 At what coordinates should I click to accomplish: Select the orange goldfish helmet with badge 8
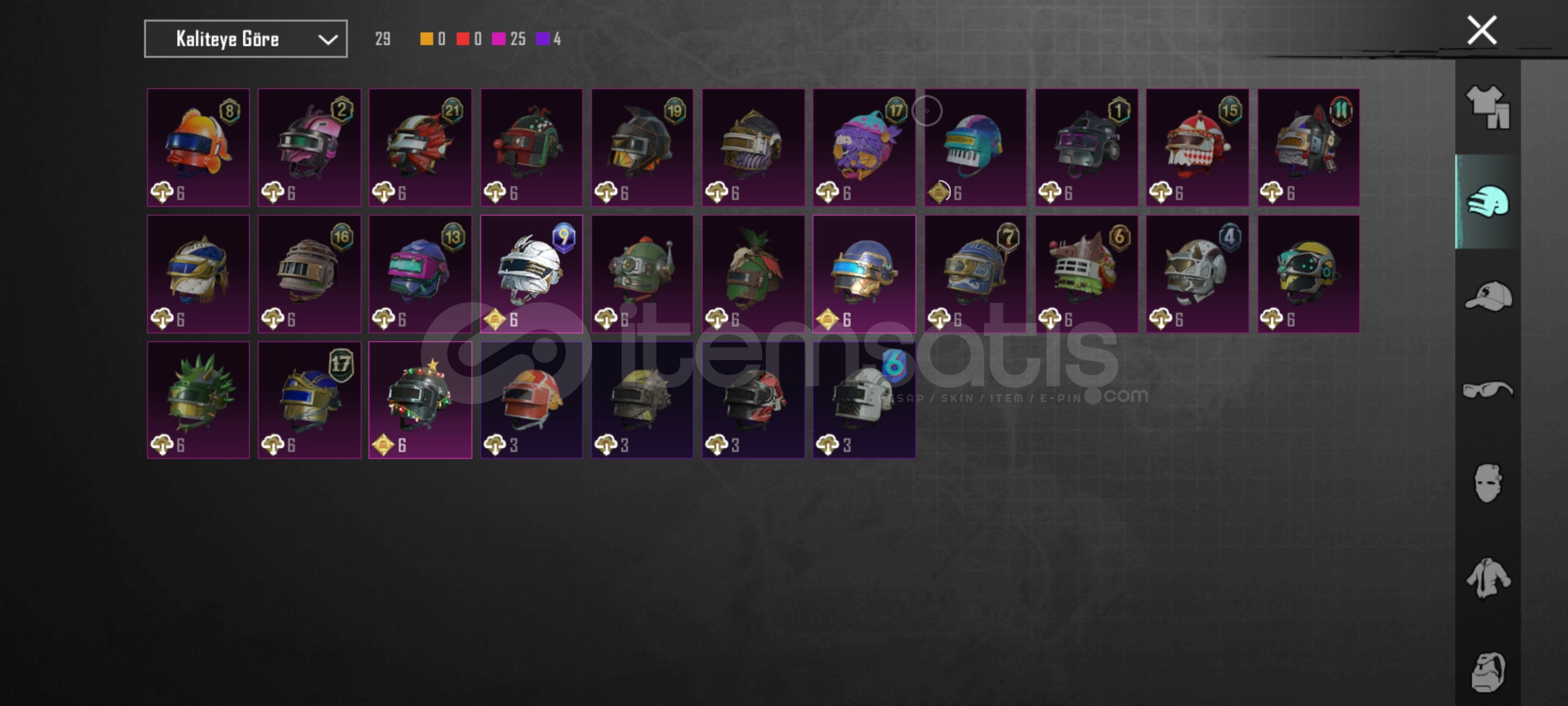pos(198,147)
